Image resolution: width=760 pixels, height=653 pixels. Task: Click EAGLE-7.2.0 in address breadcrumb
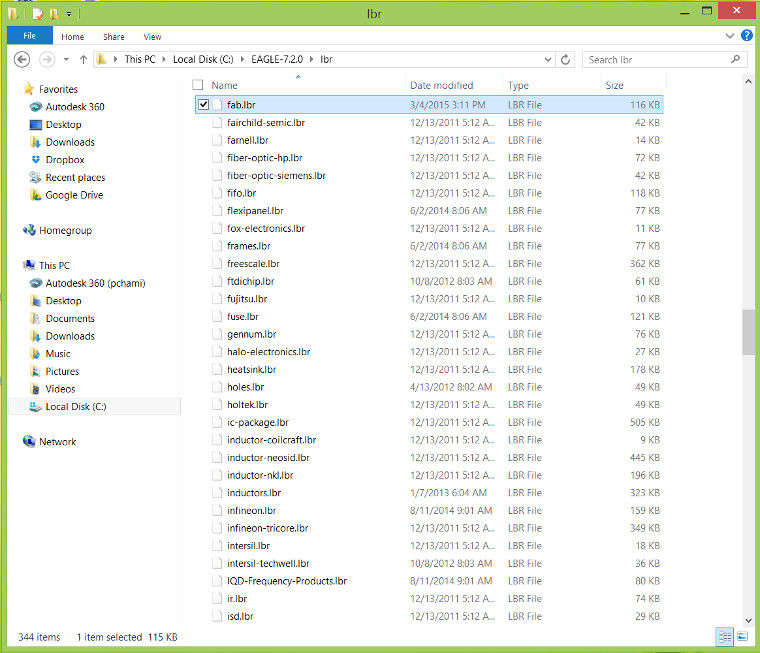pos(277,59)
